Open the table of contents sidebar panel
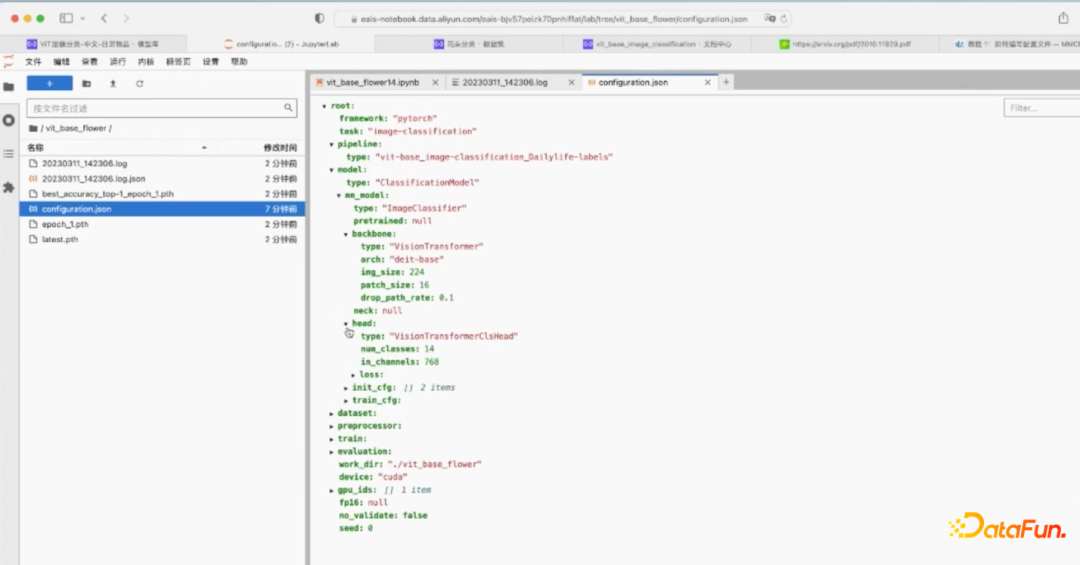The height and width of the screenshot is (565, 1080). click(x=8, y=154)
